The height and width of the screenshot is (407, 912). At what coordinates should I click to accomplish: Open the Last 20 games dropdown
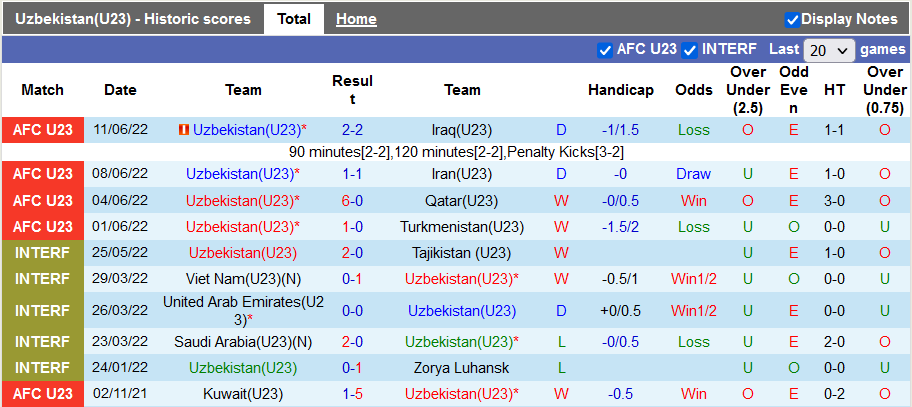coord(829,50)
